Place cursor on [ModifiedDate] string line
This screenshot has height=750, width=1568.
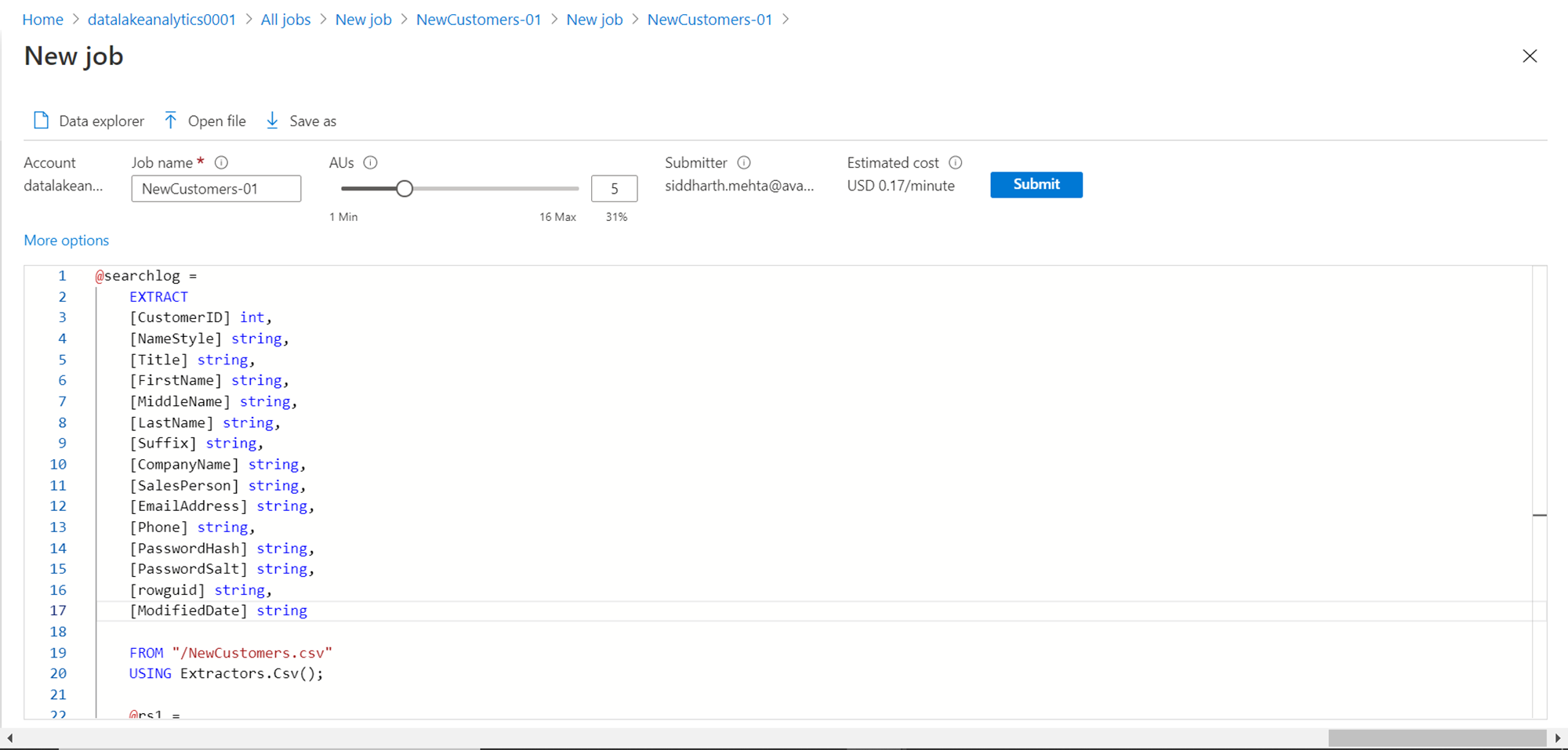pyautogui.click(x=219, y=611)
